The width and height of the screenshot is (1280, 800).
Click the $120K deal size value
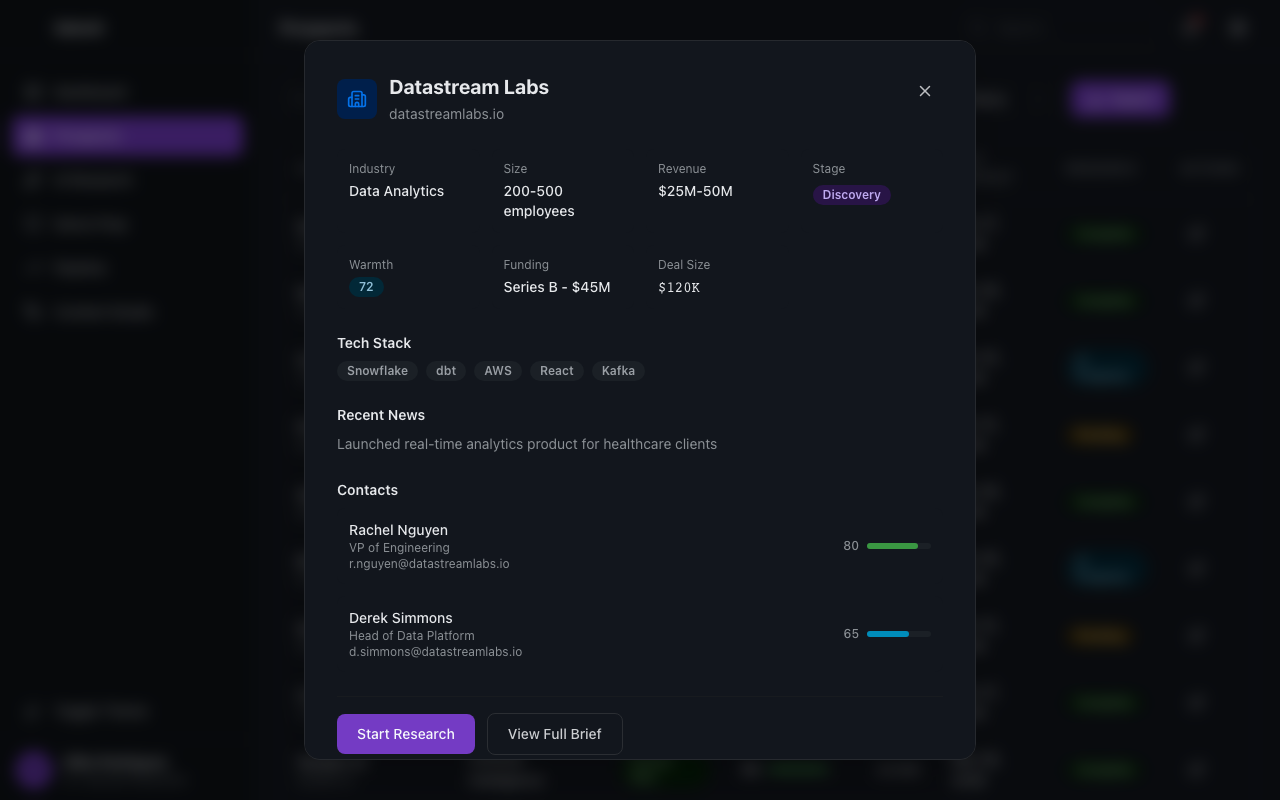point(679,288)
